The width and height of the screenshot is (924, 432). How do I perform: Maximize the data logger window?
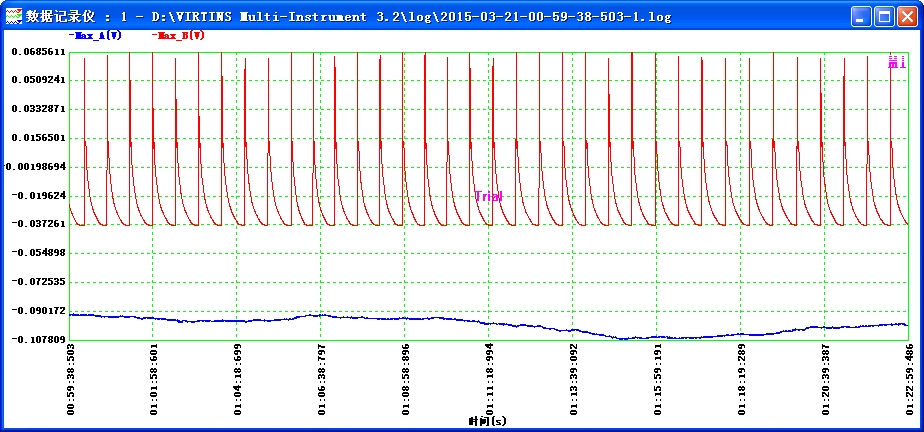coord(884,17)
